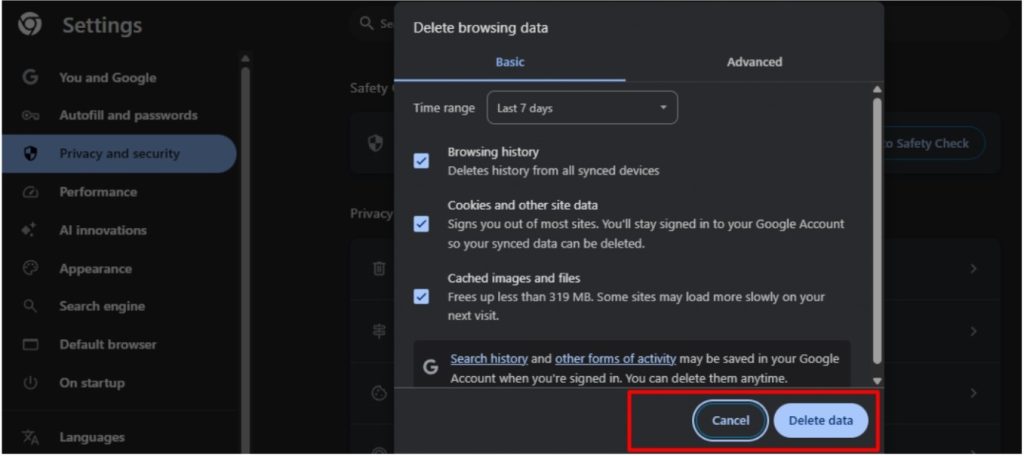Expand third Privacy row chevron behind dialog
The image size is (1024, 456).
tap(973, 393)
